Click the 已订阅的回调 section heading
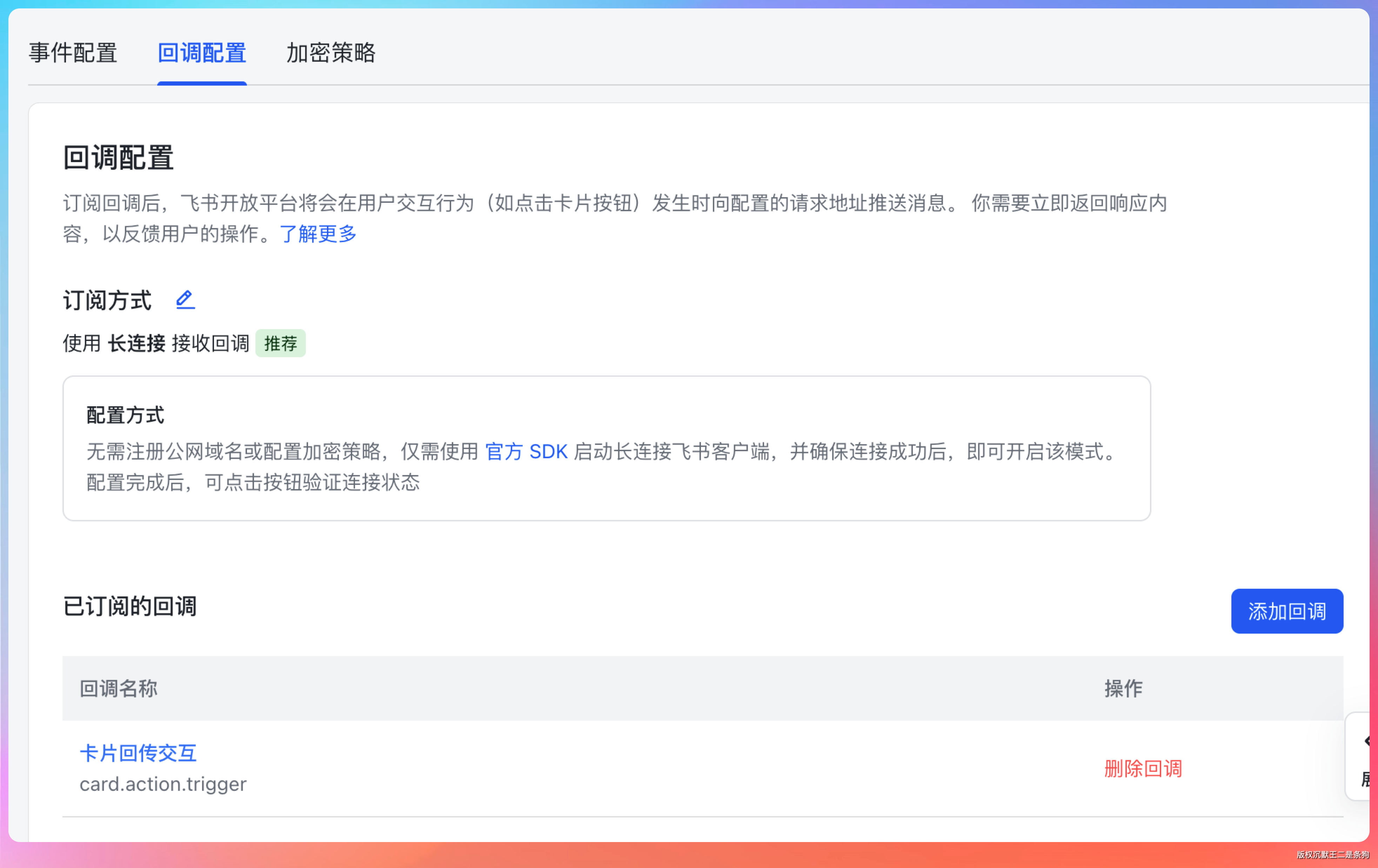The height and width of the screenshot is (868, 1378). (130, 607)
